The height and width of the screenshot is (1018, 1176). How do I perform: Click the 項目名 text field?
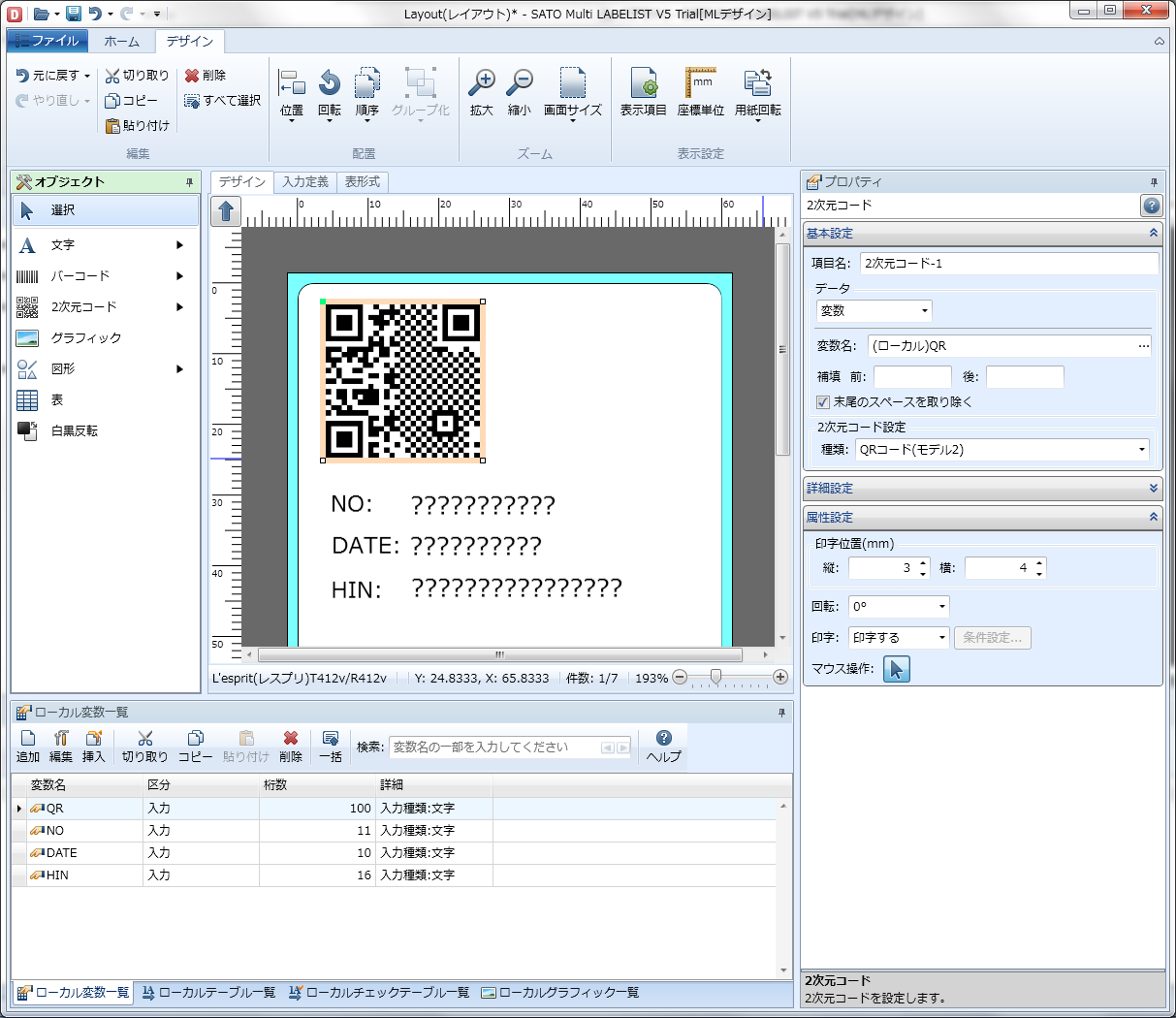point(1008,264)
